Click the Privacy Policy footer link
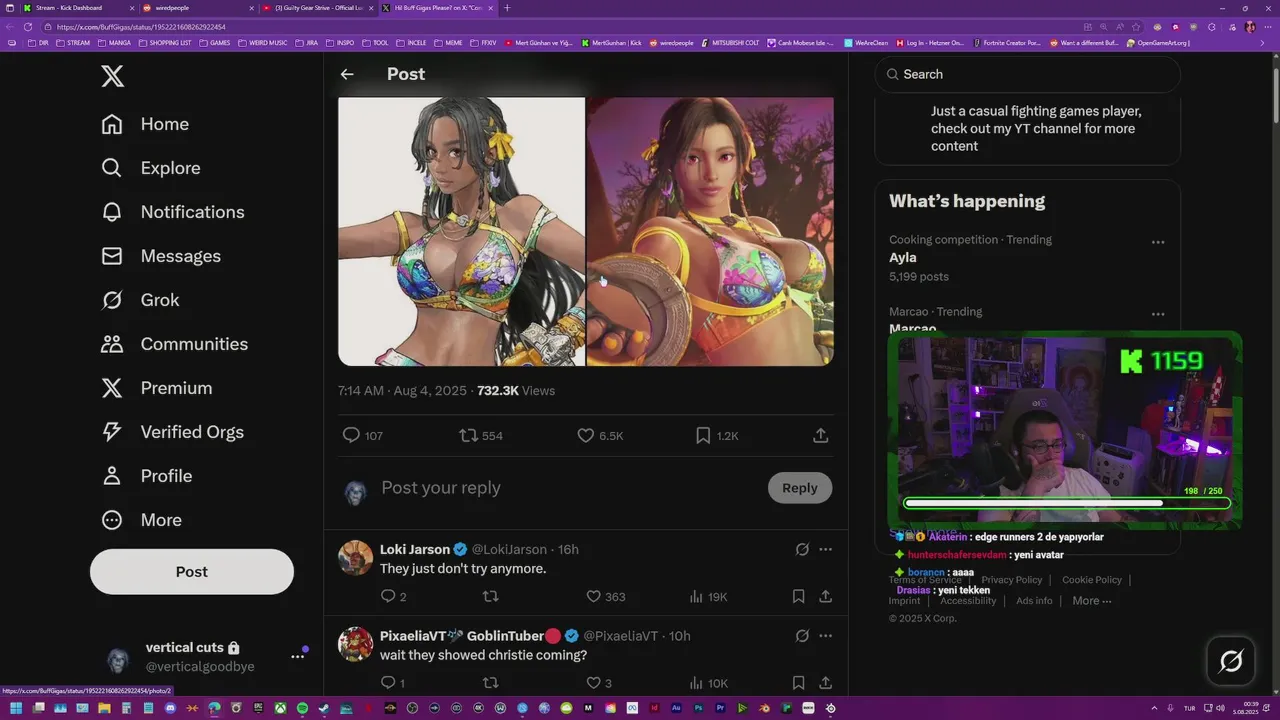The image size is (1280, 720). click(1011, 580)
